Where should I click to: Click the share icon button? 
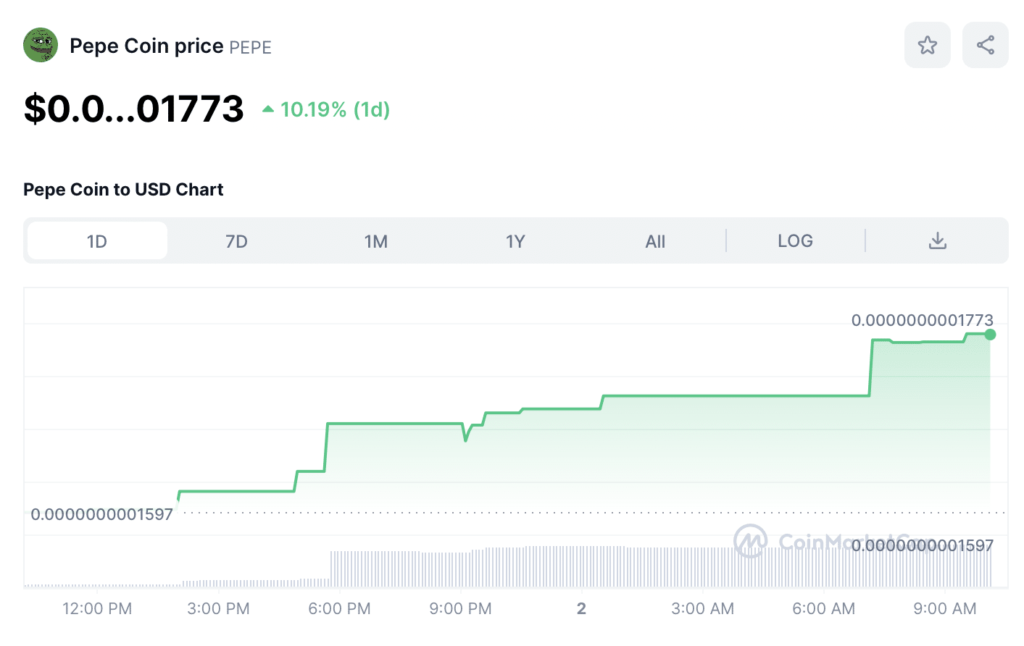tap(985, 45)
